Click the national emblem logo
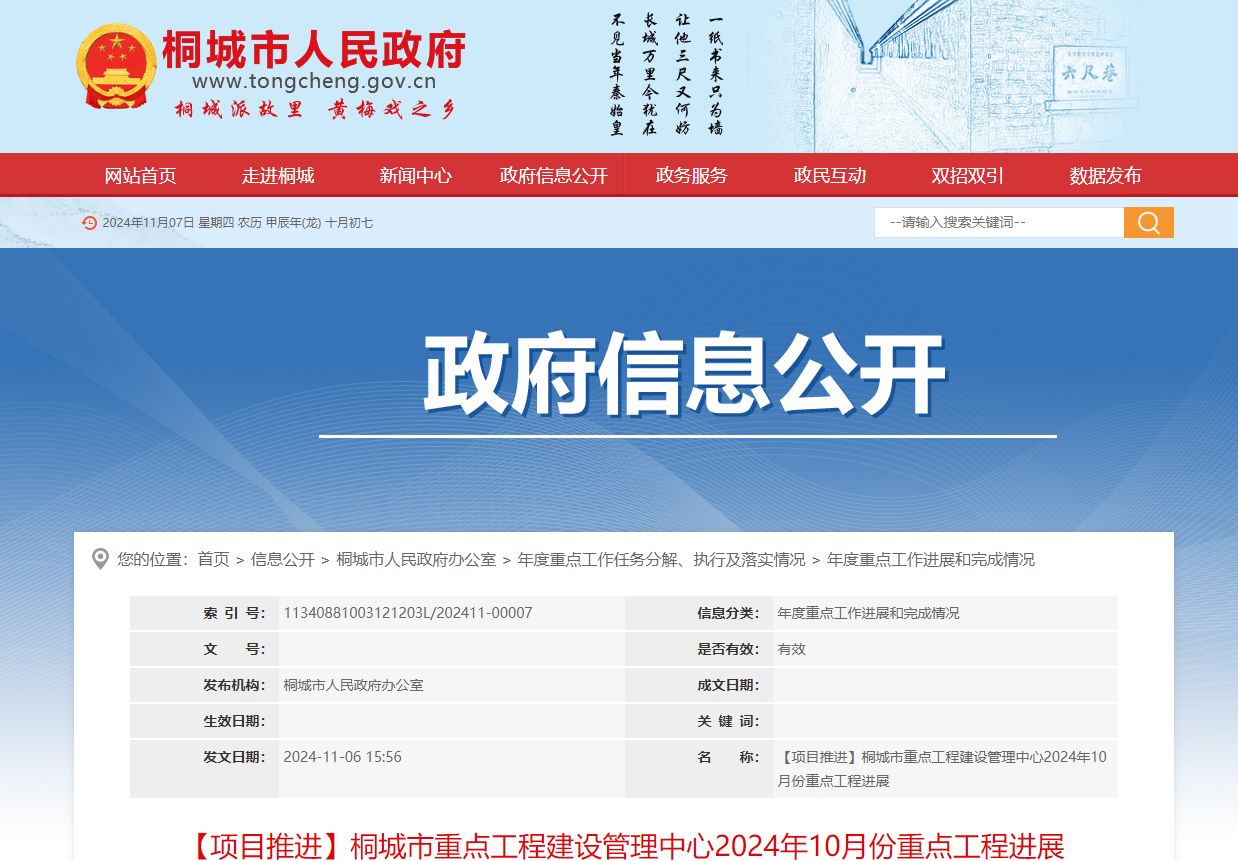1238x861 pixels. tap(116, 67)
